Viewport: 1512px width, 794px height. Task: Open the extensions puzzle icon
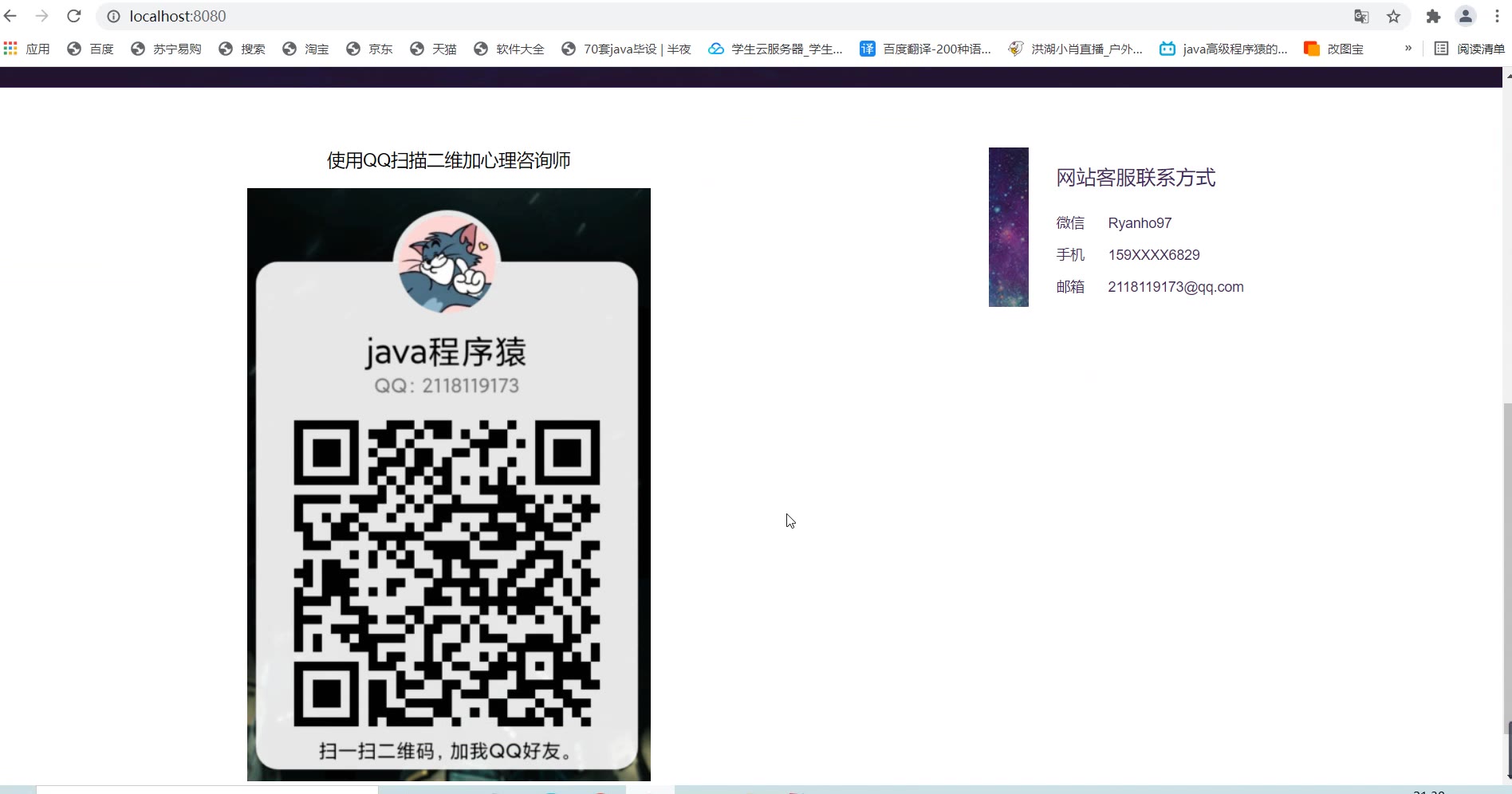[x=1433, y=16]
